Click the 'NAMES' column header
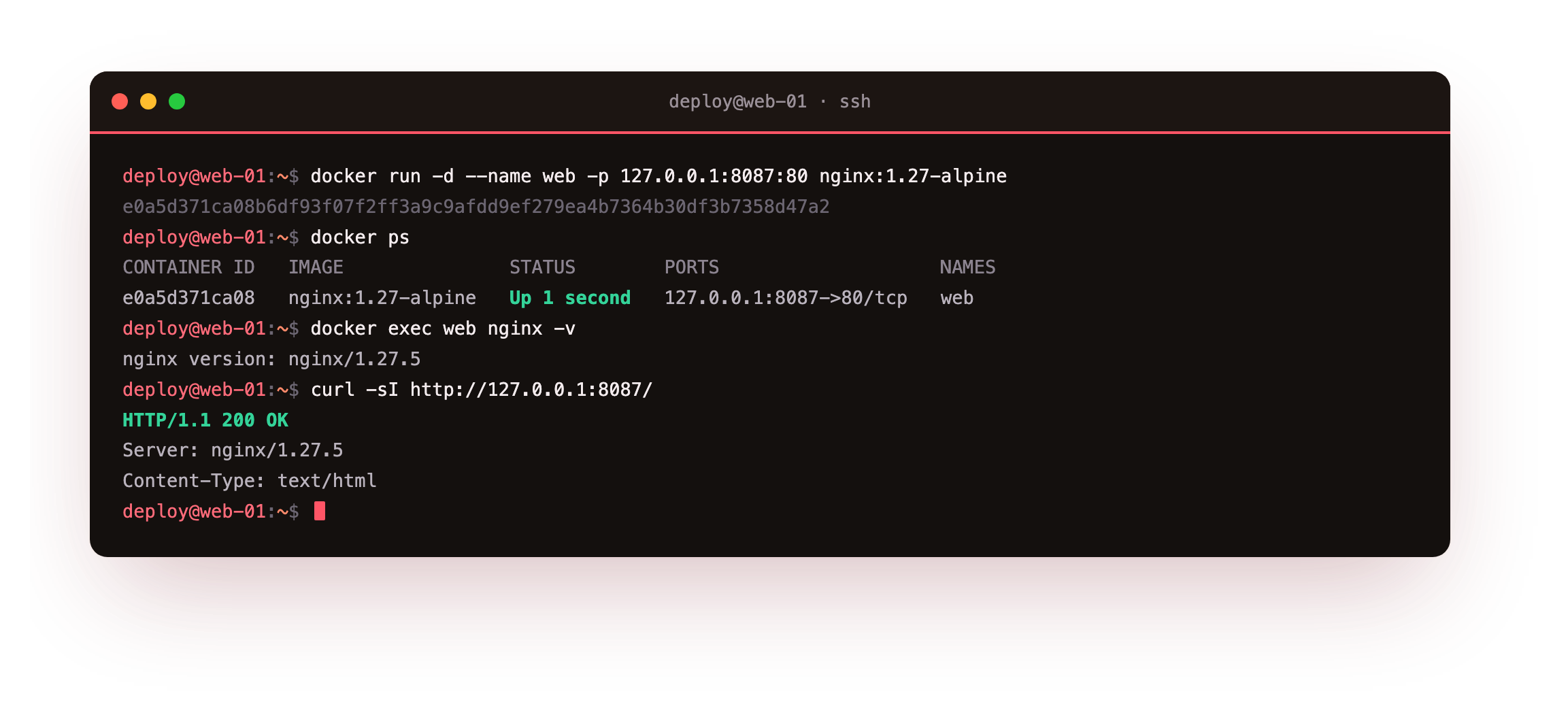This screenshot has width=1568, height=721. click(967, 267)
